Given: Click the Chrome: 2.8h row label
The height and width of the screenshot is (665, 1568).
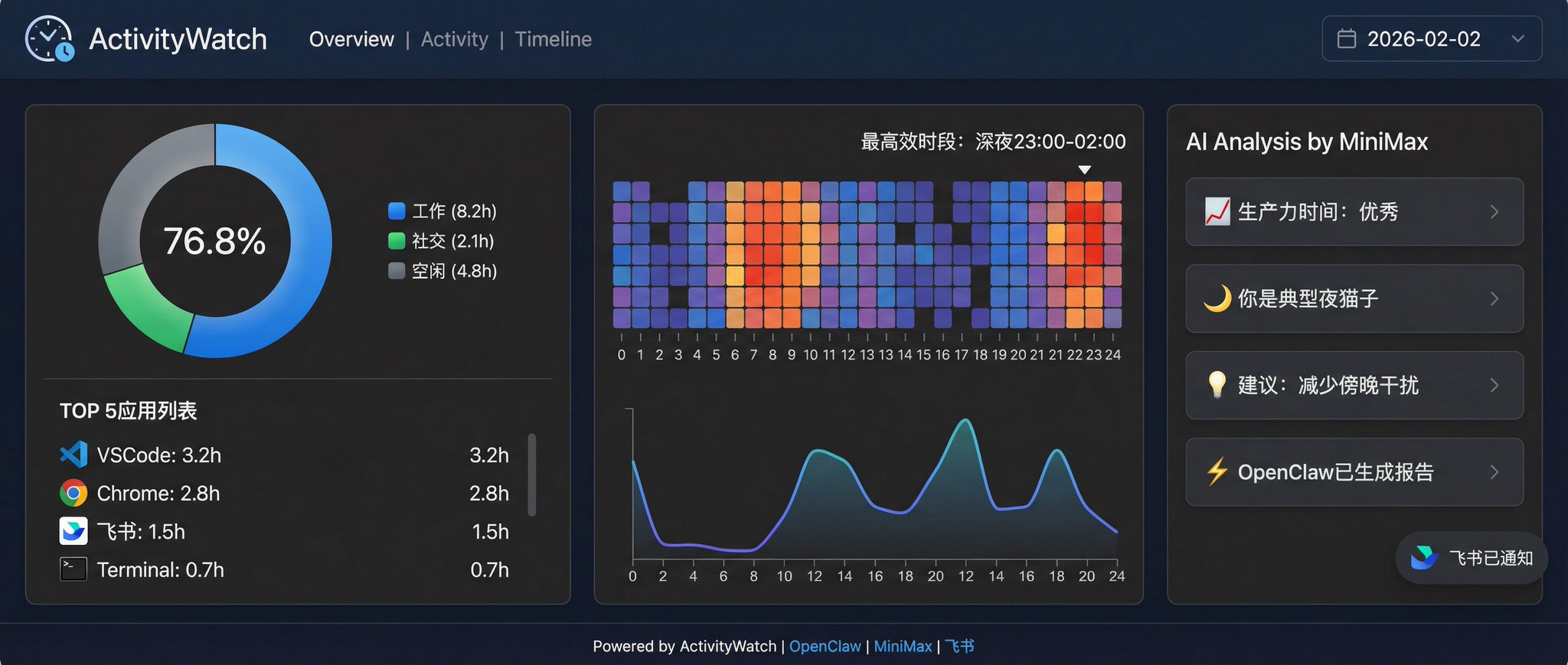Looking at the screenshot, I should [158, 493].
